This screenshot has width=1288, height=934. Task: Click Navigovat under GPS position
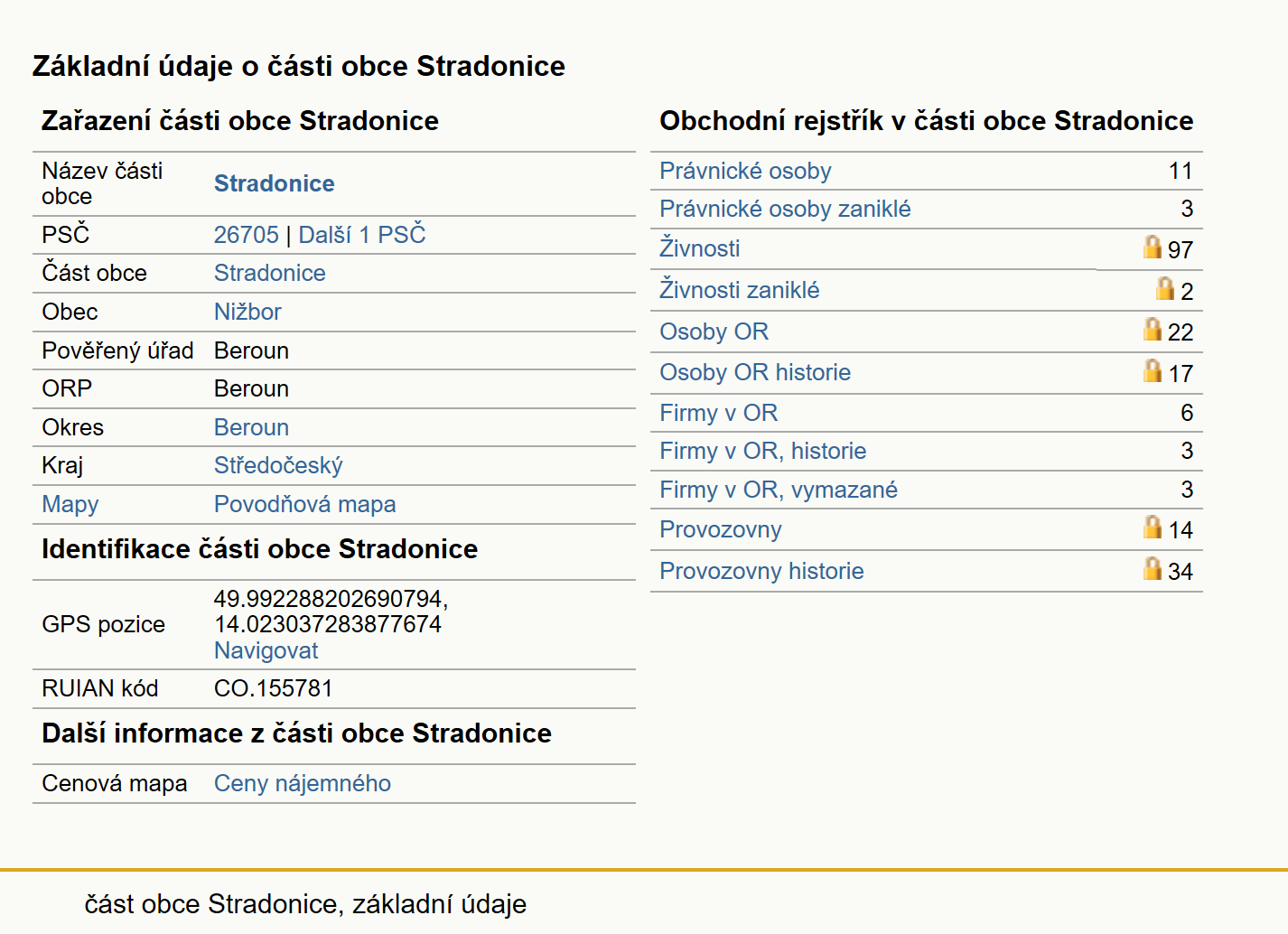[266, 650]
